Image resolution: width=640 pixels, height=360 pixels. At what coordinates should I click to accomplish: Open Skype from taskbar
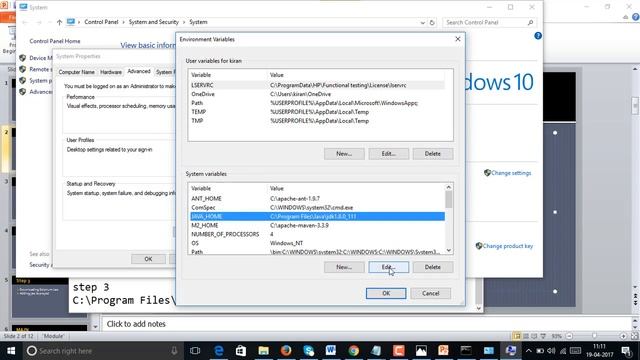tap(309, 351)
